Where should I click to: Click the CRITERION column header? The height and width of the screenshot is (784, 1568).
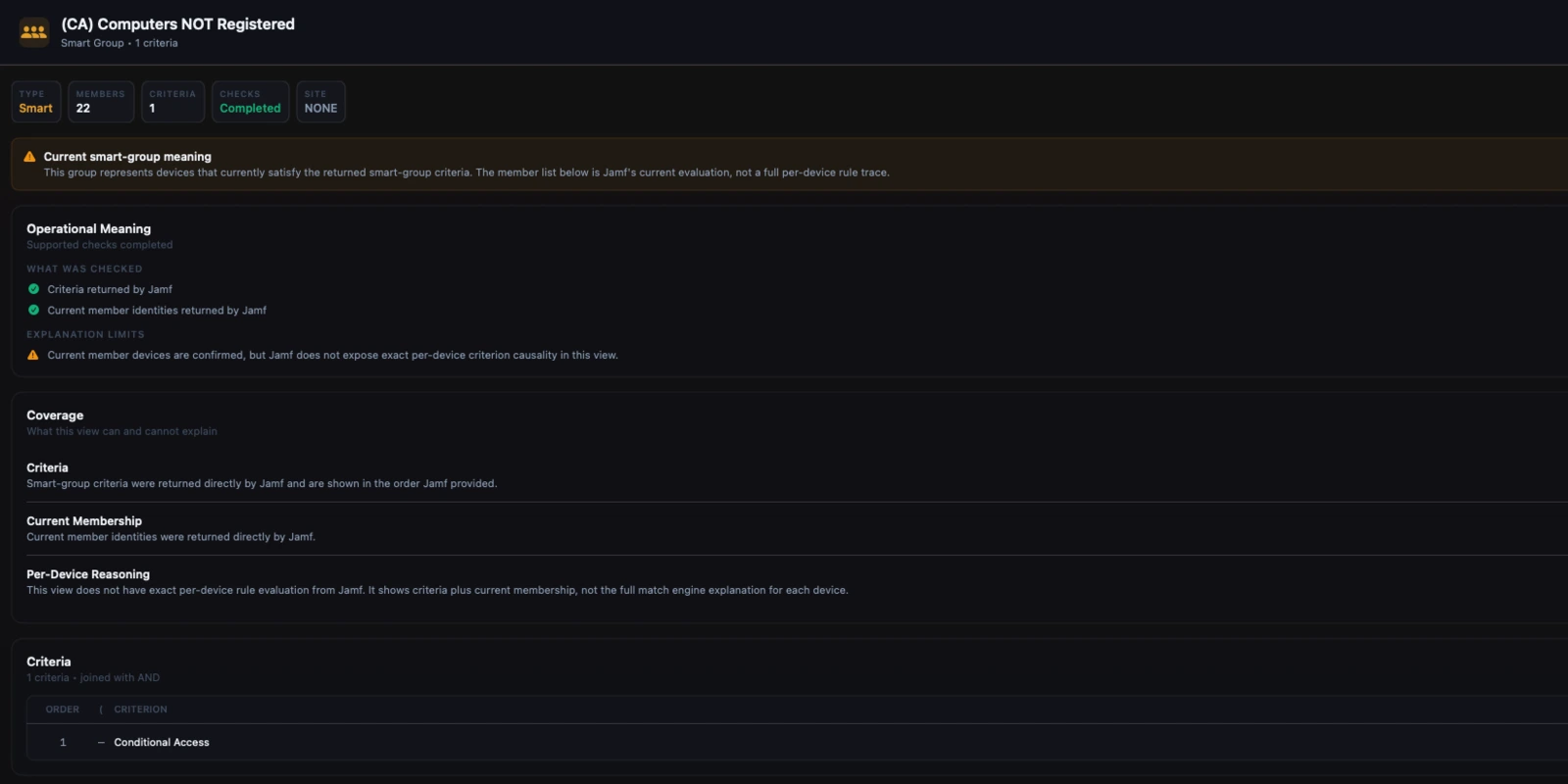pyautogui.click(x=140, y=710)
